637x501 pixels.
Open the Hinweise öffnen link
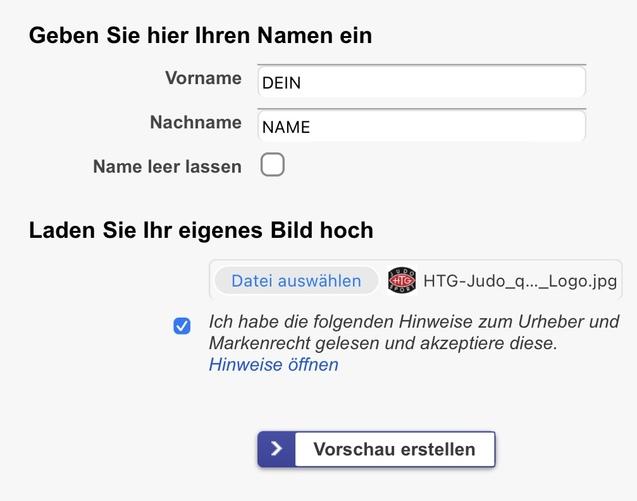tap(273, 365)
